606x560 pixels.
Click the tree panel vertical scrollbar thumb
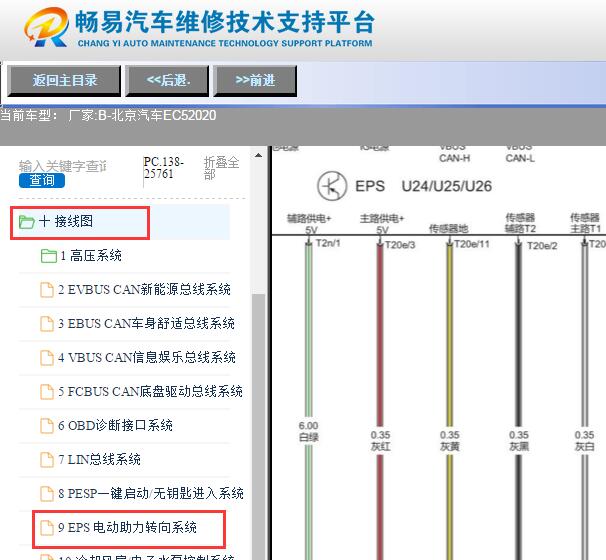[x=258, y=427]
